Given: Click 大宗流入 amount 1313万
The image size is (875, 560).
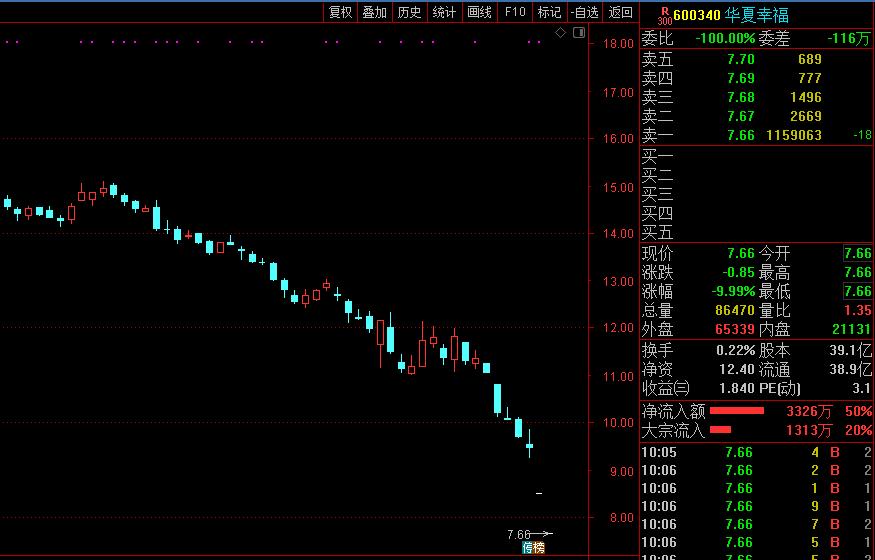Looking at the screenshot, I should click(x=809, y=431).
